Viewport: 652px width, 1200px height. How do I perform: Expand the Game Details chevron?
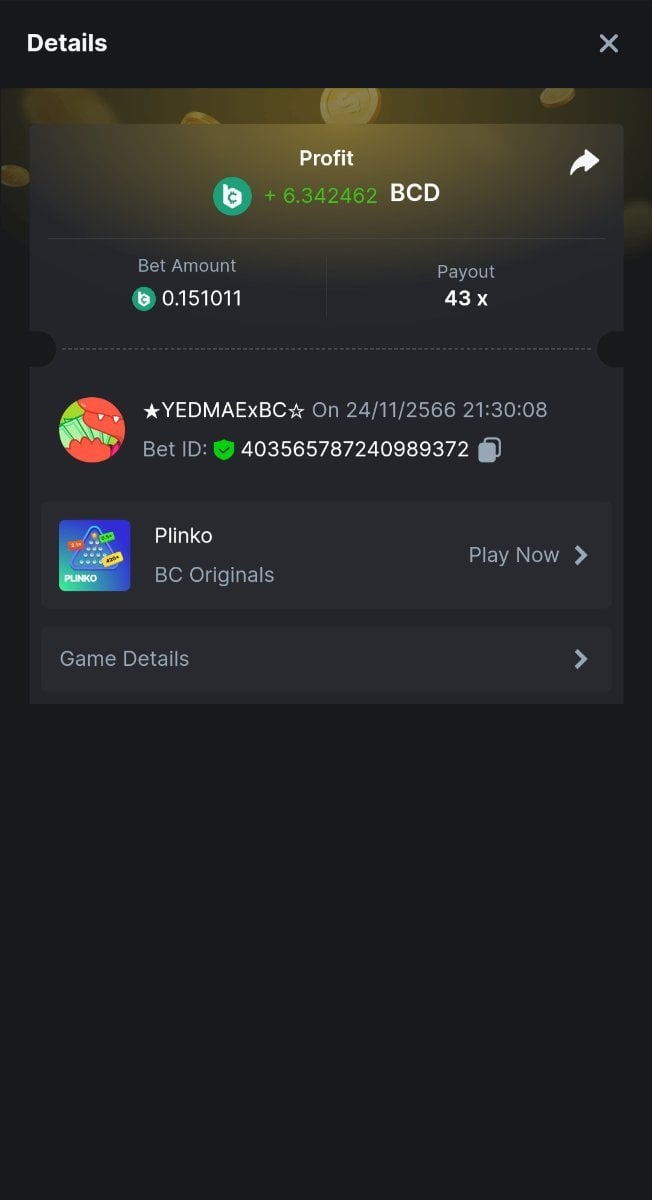tap(581, 659)
